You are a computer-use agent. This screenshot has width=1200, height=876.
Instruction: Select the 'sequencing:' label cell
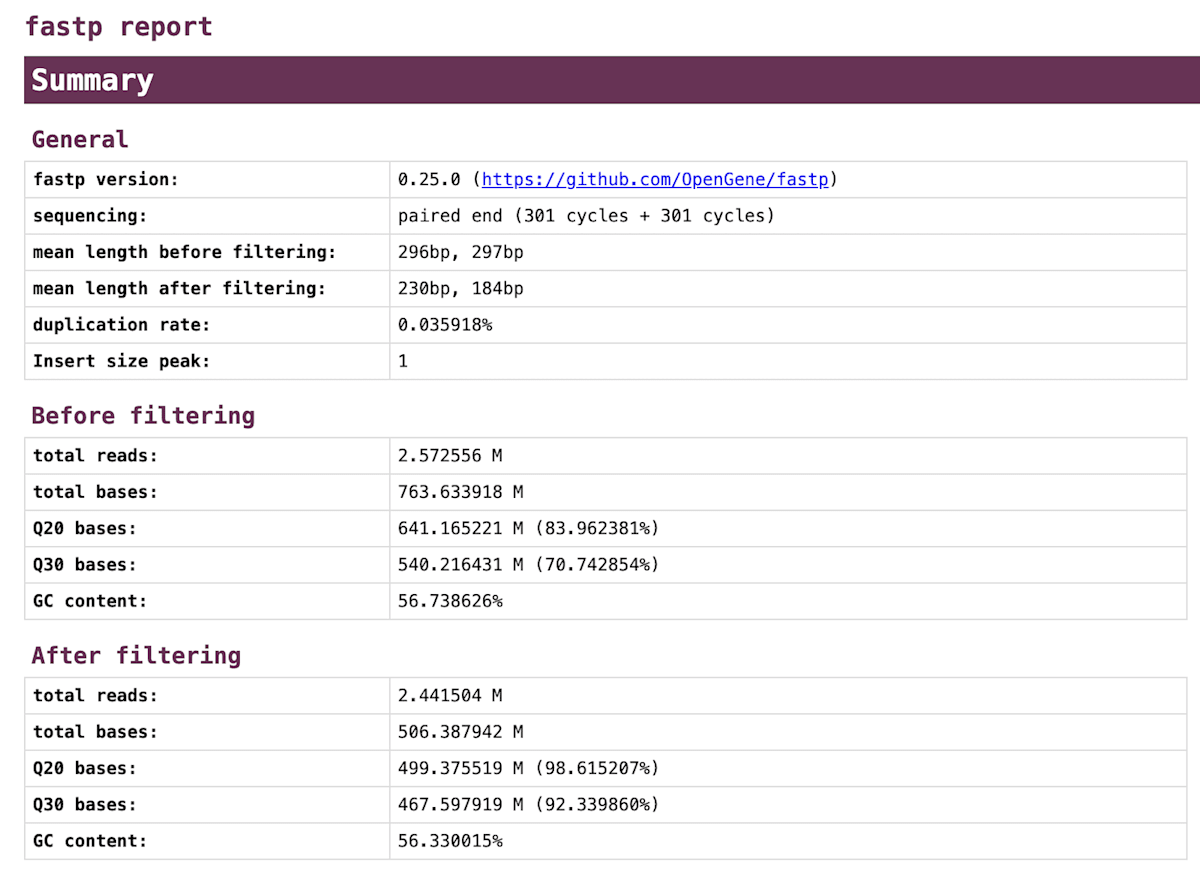pyautogui.click(x=207, y=216)
